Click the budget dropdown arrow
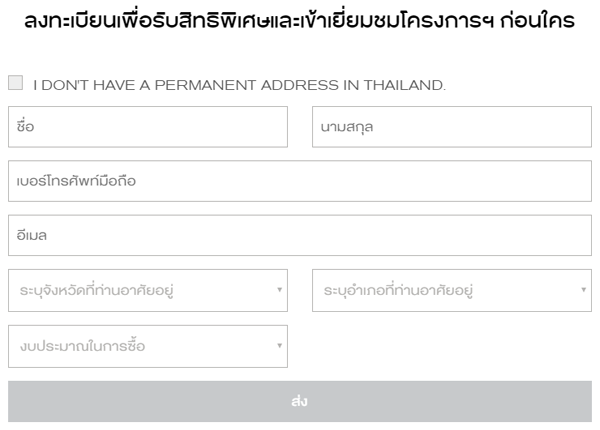The image size is (600, 430). point(279,346)
